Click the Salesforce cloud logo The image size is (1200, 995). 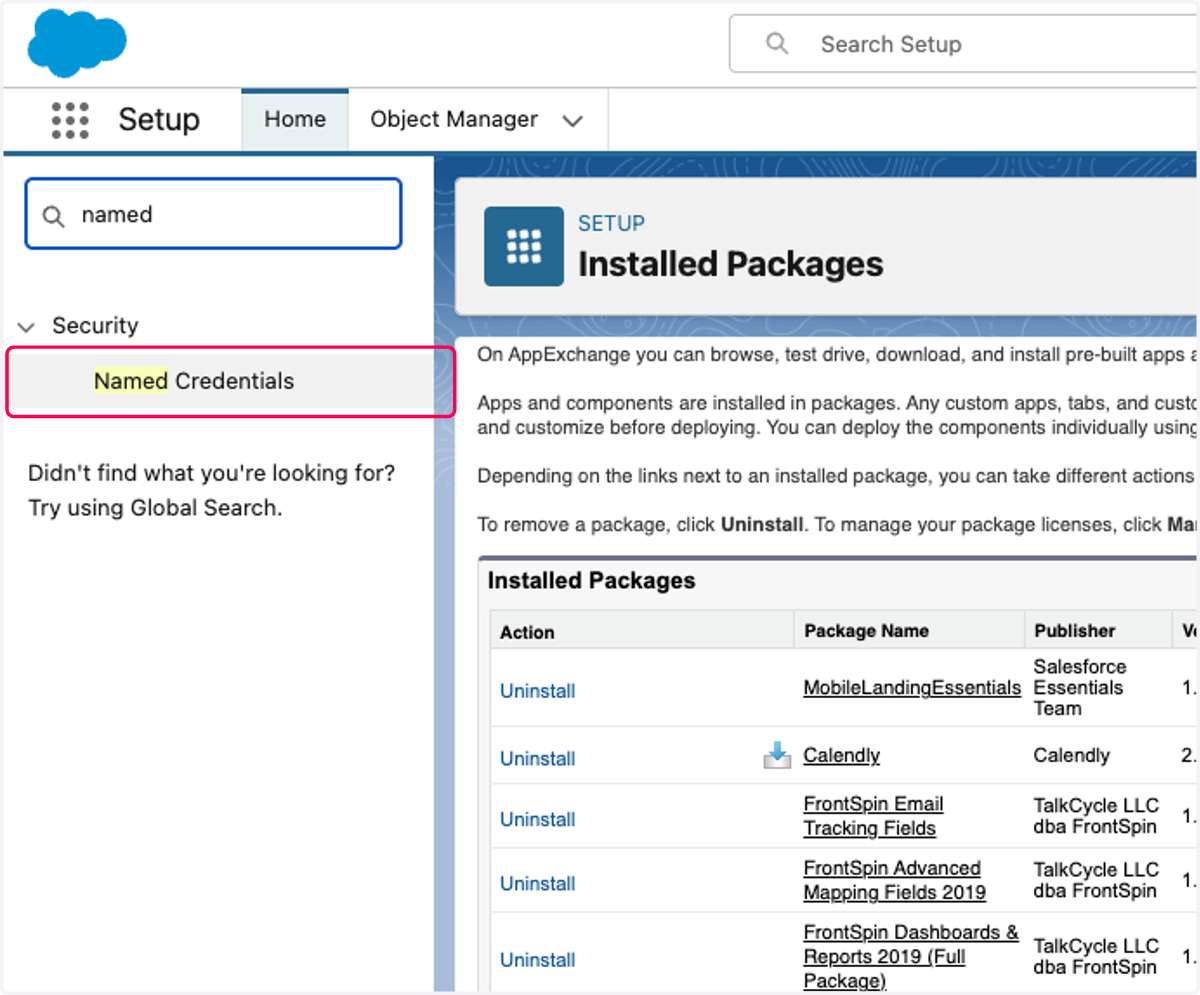77,44
